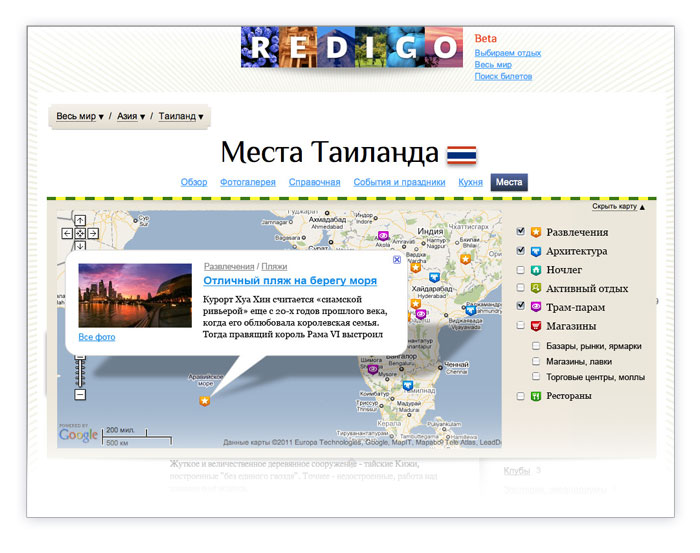700x553 pixels.
Task: Open the Таиланд breadcrumb dropdown
Action: pyautogui.click(x=181, y=117)
